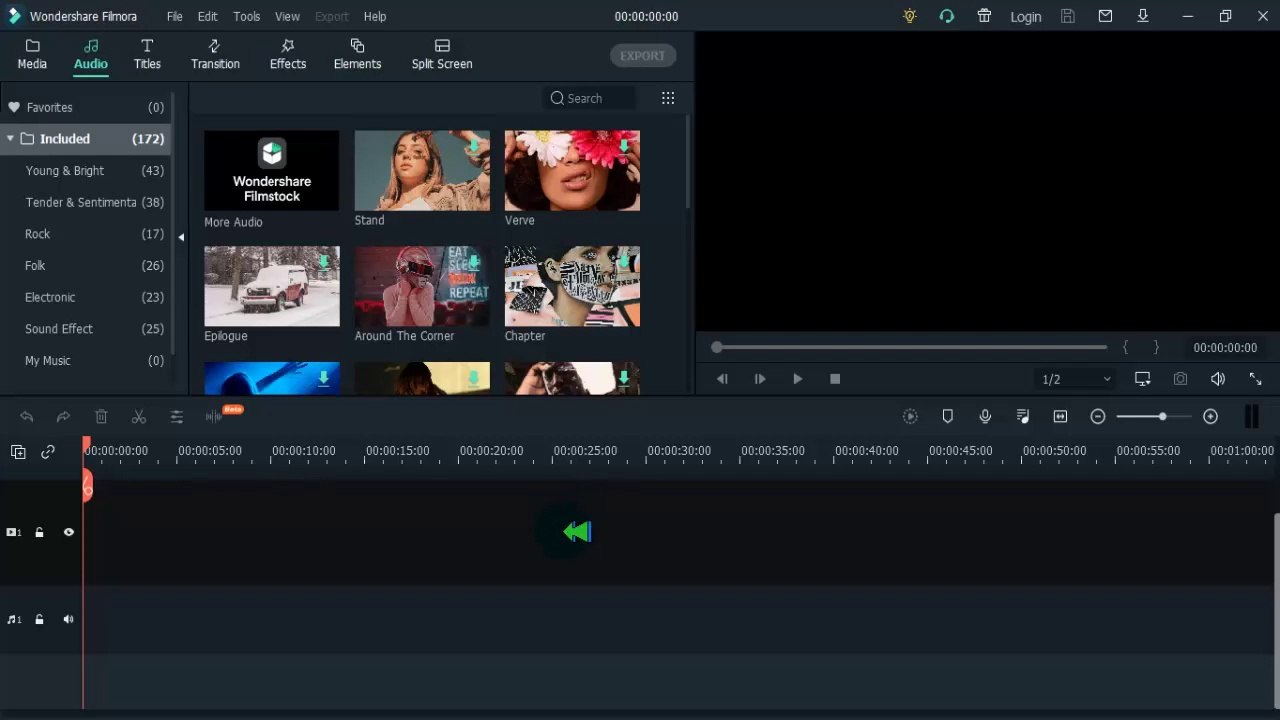The height and width of the screenshot is (720, 1280).
Task: Click the split scissors icon
Action: tap(139, 416)
